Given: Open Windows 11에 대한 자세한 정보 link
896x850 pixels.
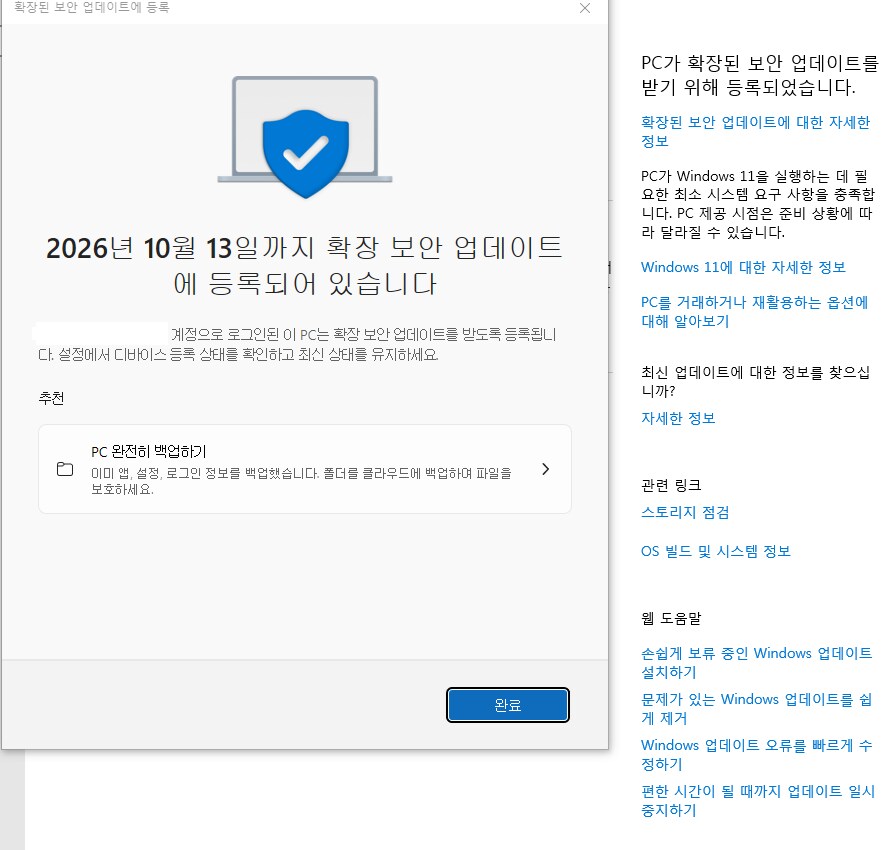Looking at the screenshot, I should 743,267.
